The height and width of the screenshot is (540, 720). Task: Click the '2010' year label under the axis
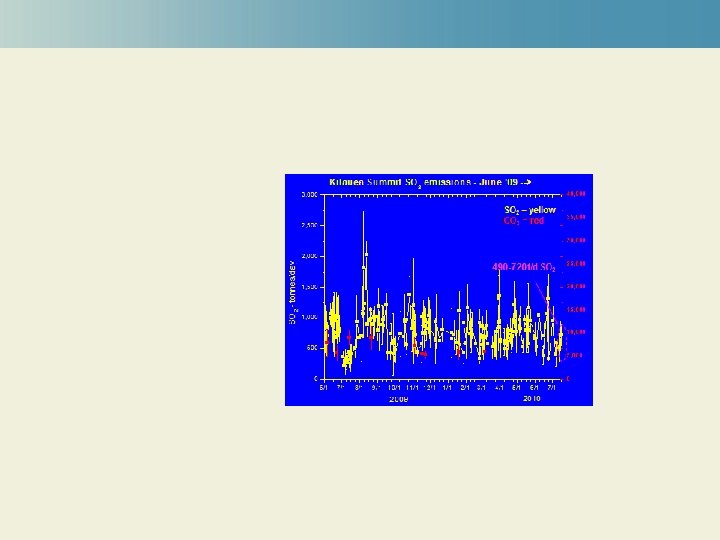point(531,399)
